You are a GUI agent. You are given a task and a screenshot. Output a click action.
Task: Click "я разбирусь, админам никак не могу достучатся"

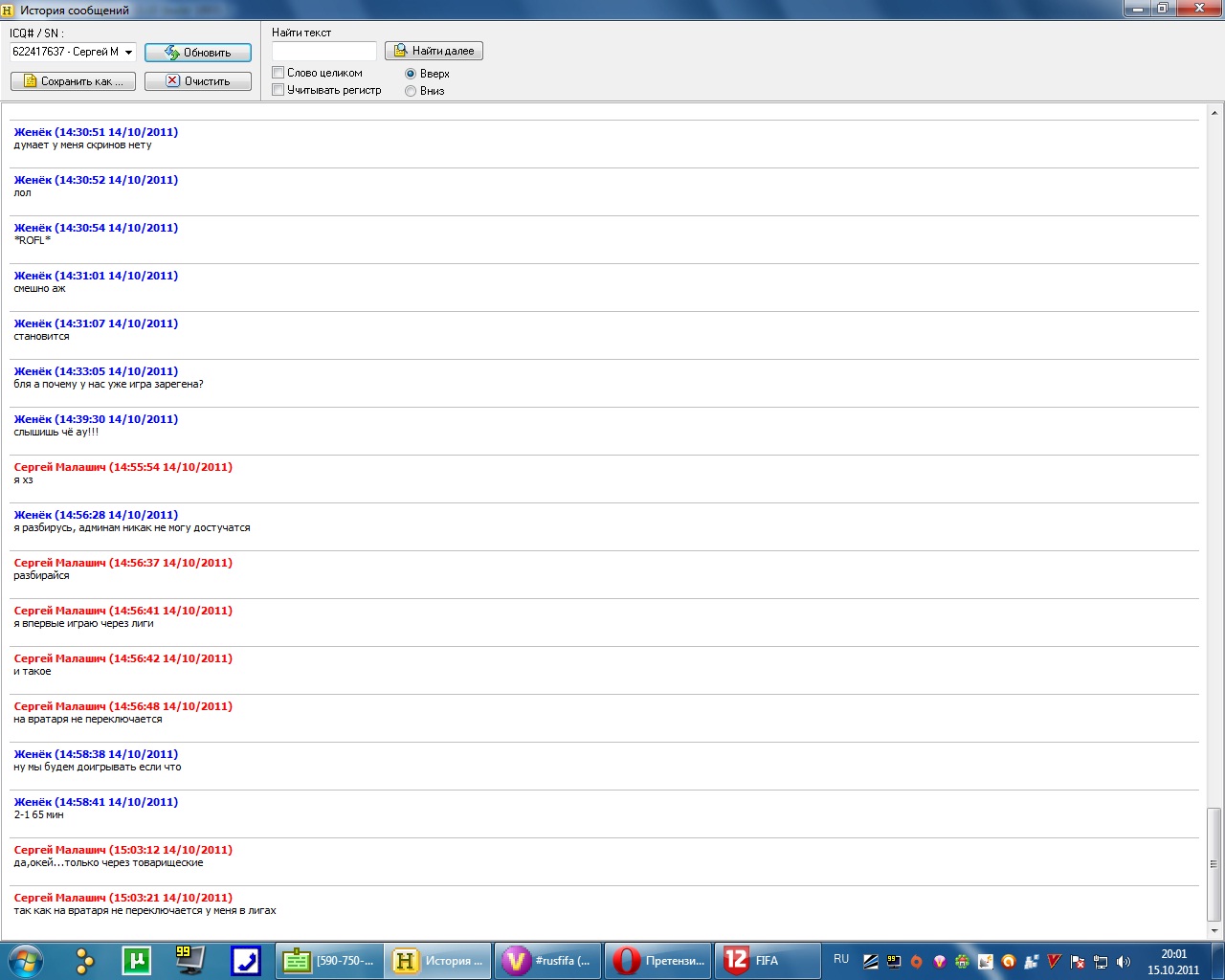tap(132, 528)
